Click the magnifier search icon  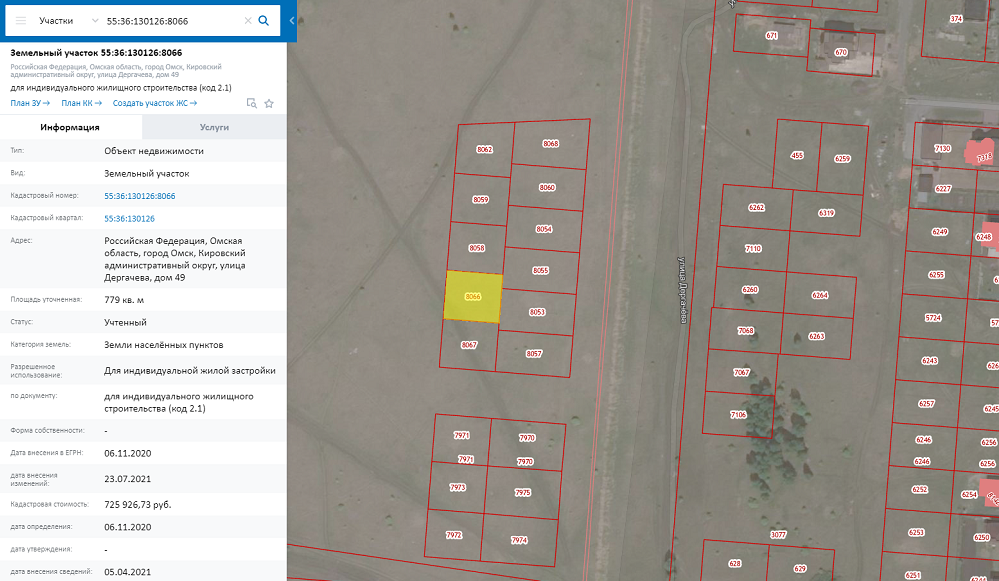click(x=264, y=20)
